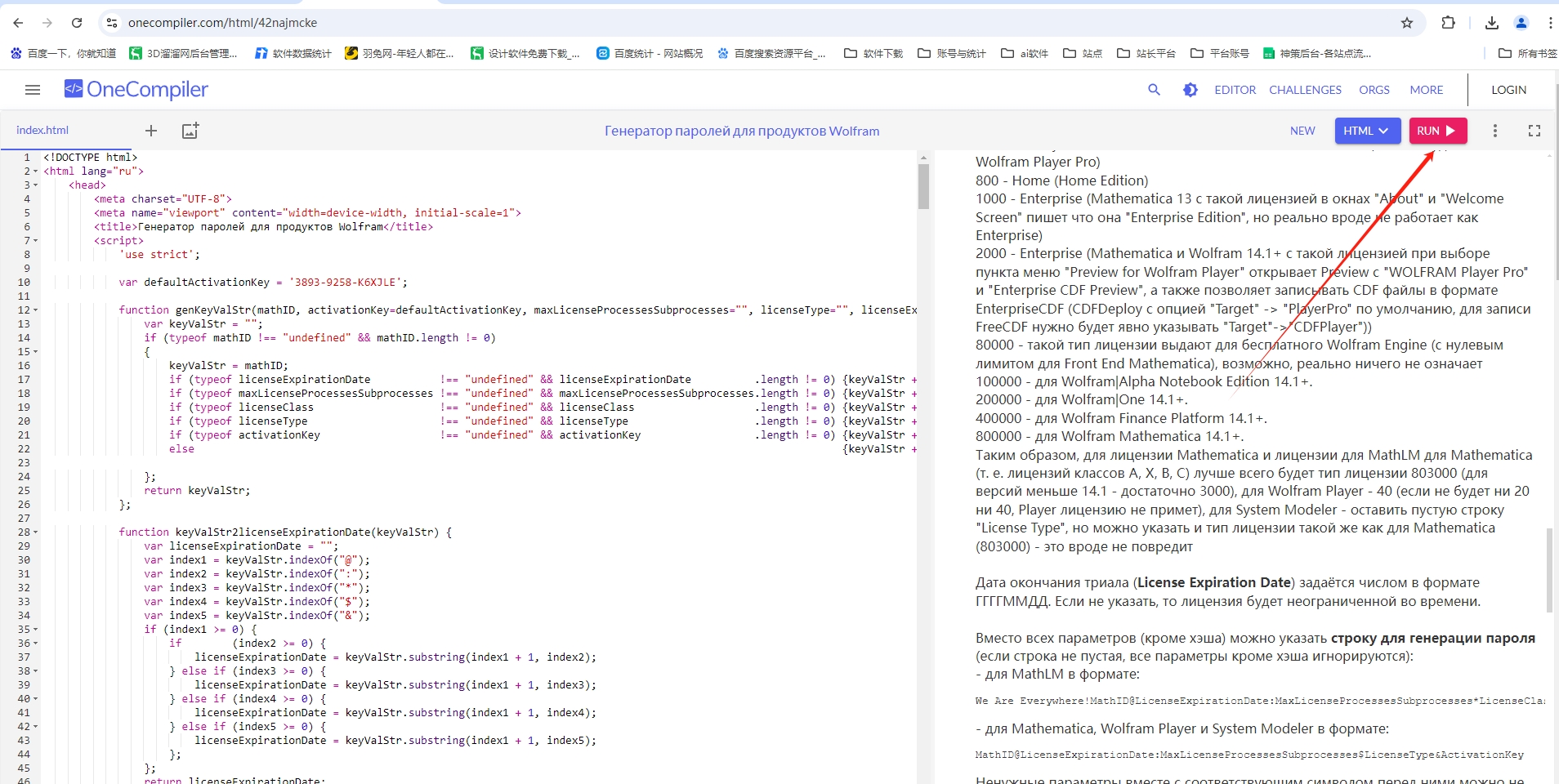Screen dimensions: 1559x784
Task: Export code as image using the image icon
Action: tap(189, 131)
